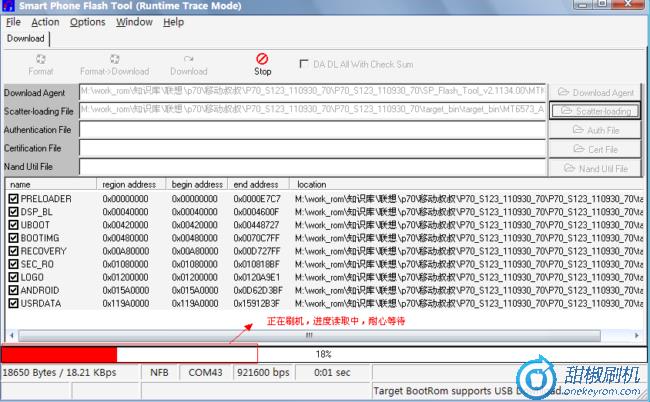650x402 pixels.
Task: Toggle the RECOVERY partition checkbox
Action: [x=13, y=251]
